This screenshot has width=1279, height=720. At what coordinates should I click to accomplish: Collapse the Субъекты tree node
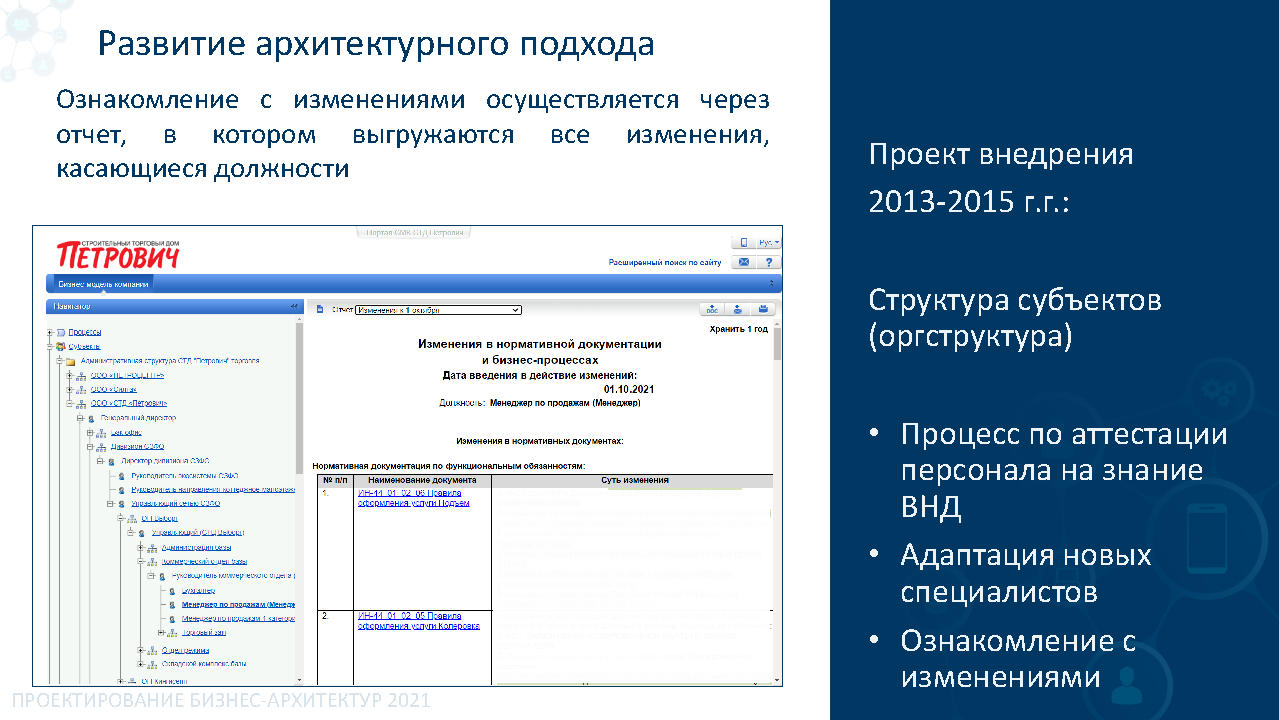(50, 346)
